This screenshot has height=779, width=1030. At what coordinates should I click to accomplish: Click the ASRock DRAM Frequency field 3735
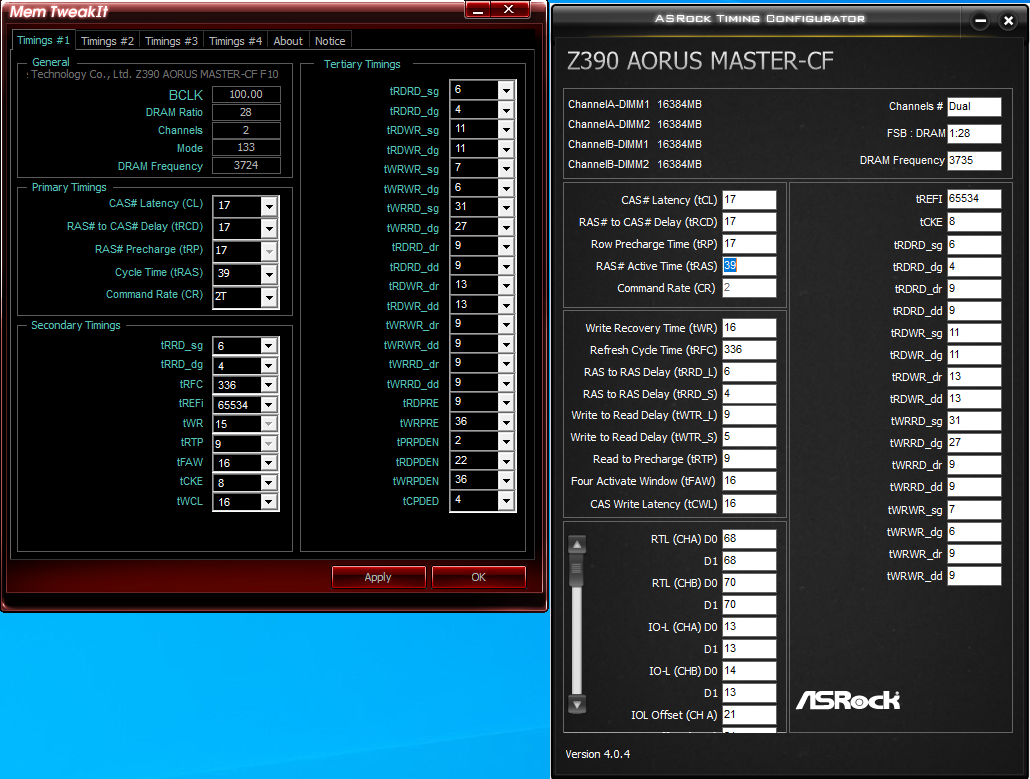974,160
